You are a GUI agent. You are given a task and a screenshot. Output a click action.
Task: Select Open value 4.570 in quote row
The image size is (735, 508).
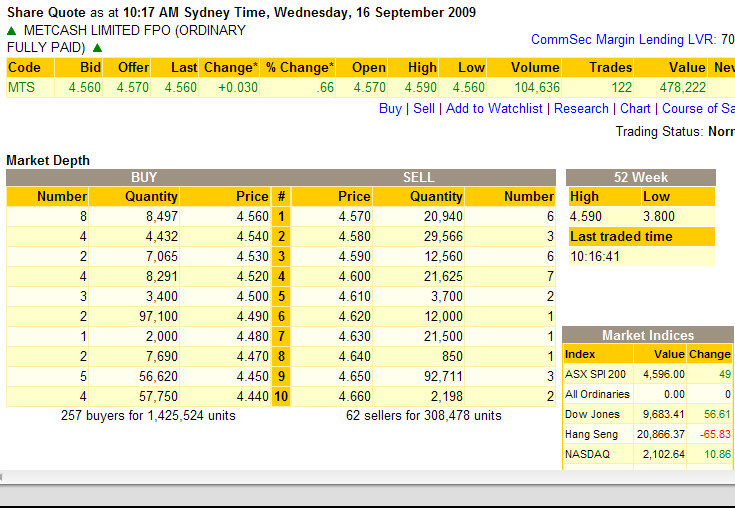click(369, 88)
